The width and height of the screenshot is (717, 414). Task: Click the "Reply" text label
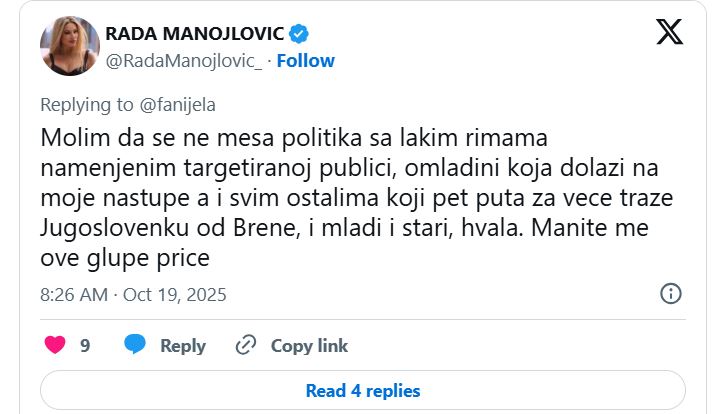pos(183,345)
